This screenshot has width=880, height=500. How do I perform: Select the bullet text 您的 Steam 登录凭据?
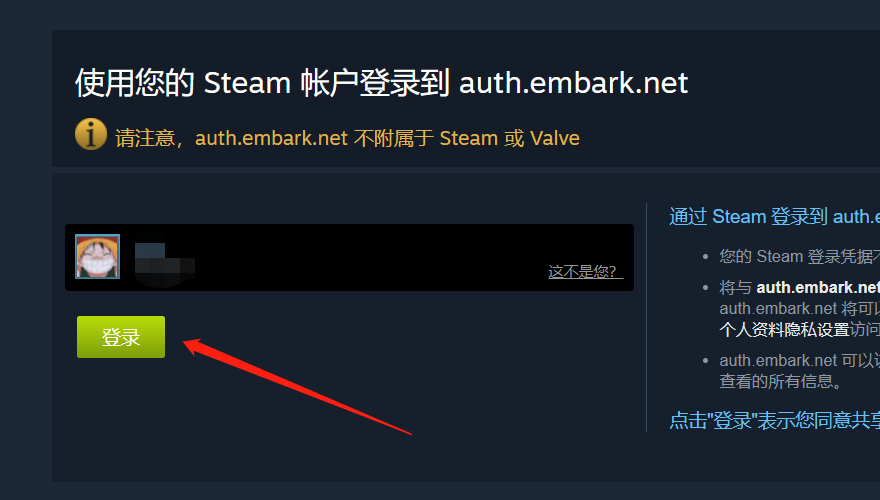click(800, 256)
